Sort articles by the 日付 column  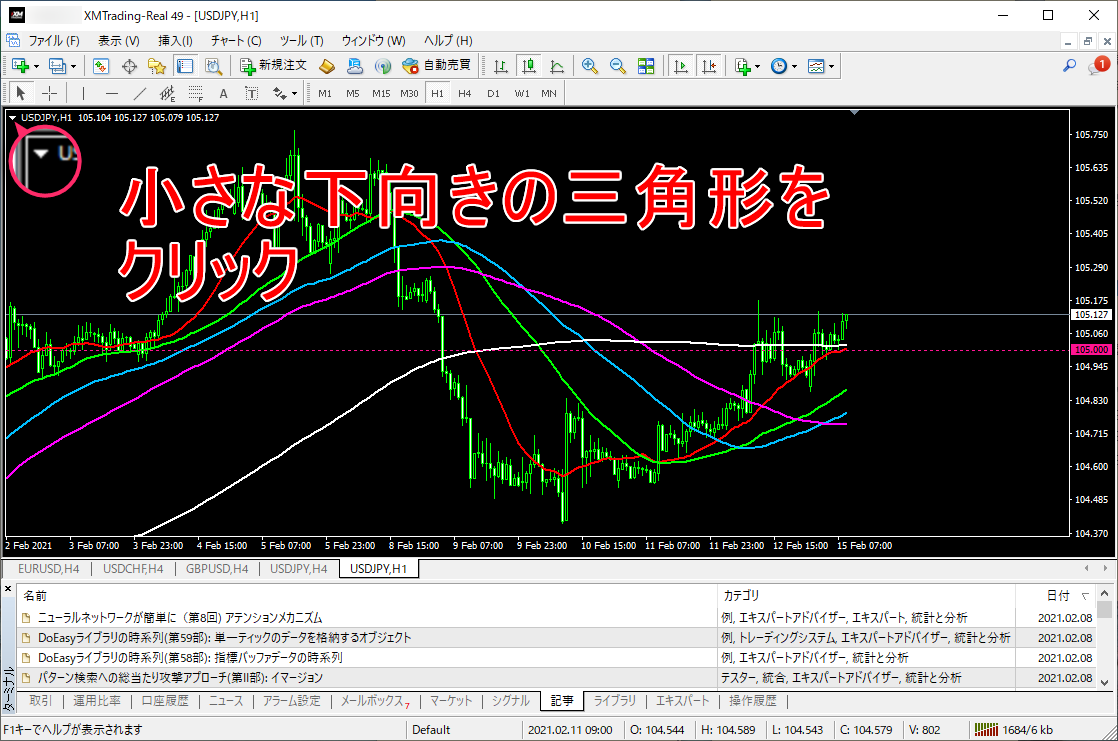(x=1057, y=595)
